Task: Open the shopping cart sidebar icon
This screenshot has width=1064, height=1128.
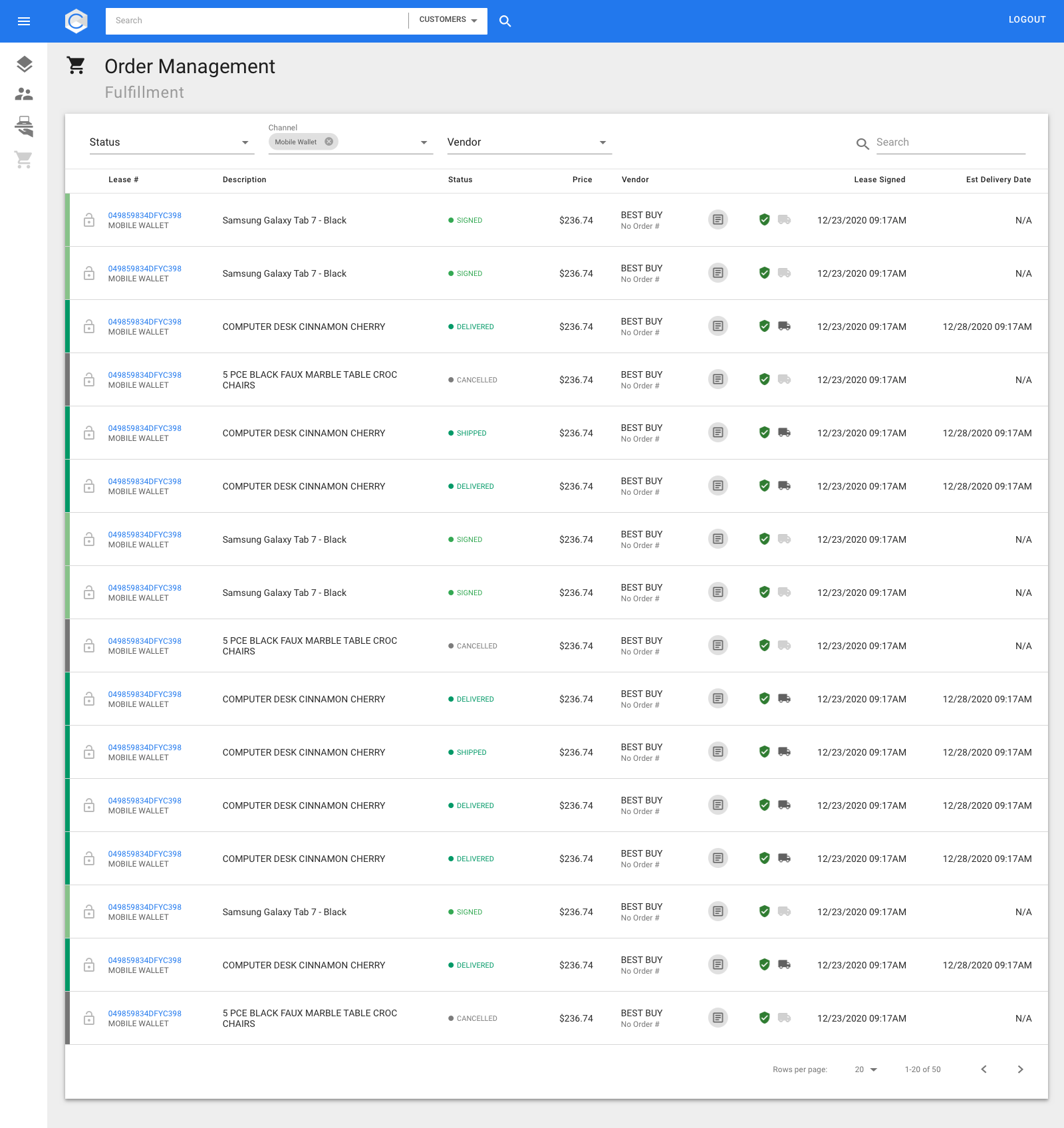Action: click(24, 160)
